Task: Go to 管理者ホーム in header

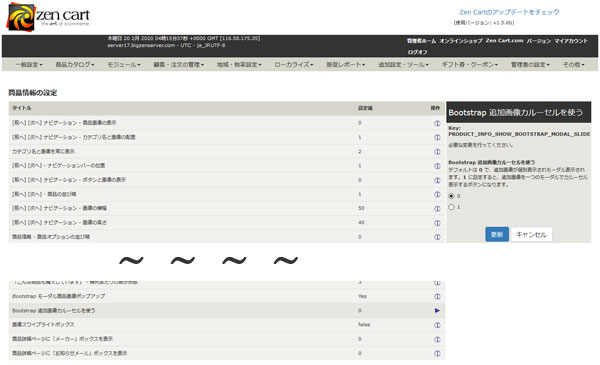Action: click(421, 41)
